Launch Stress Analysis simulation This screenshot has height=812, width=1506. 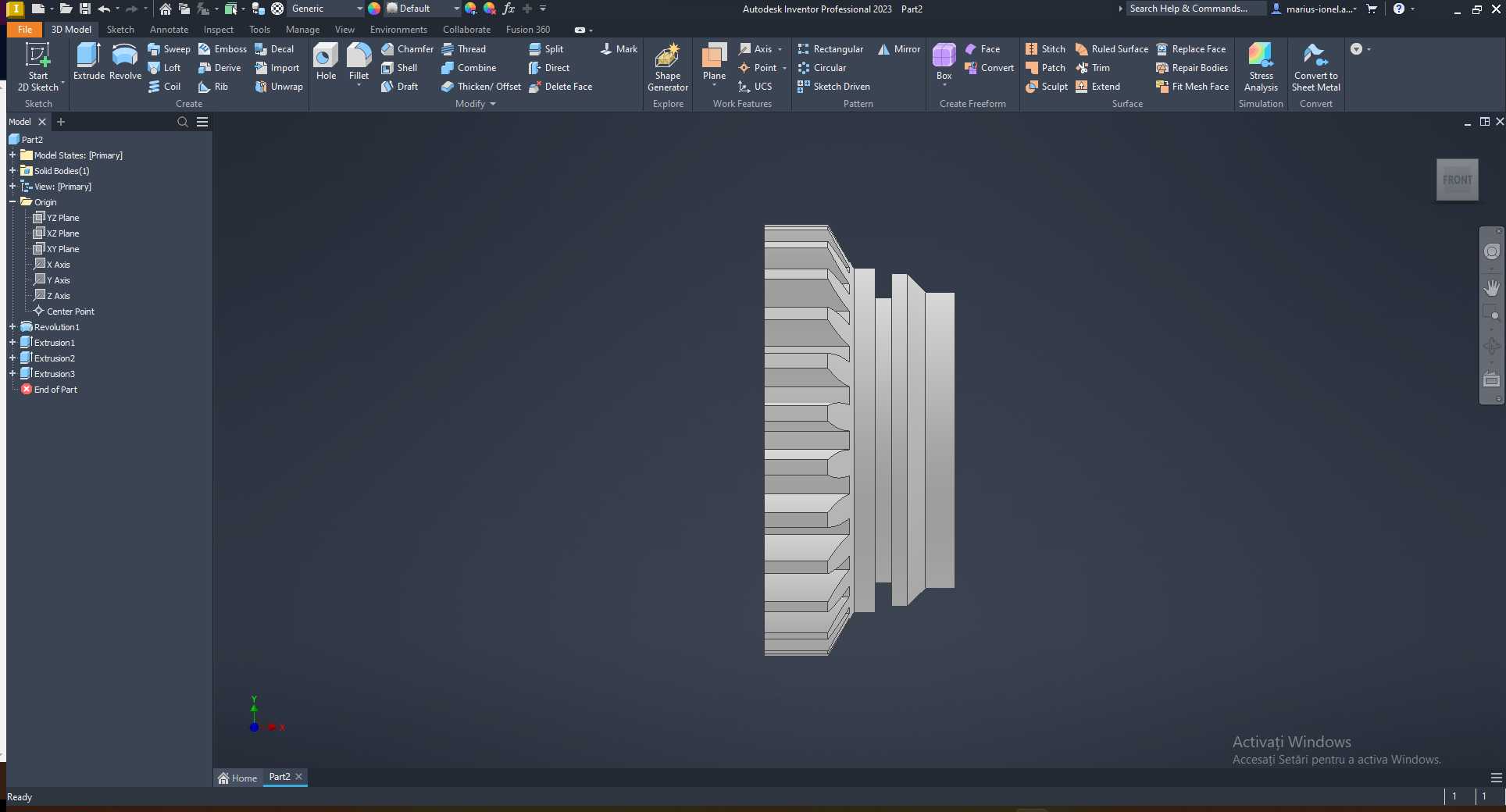tap(1261, 67)
